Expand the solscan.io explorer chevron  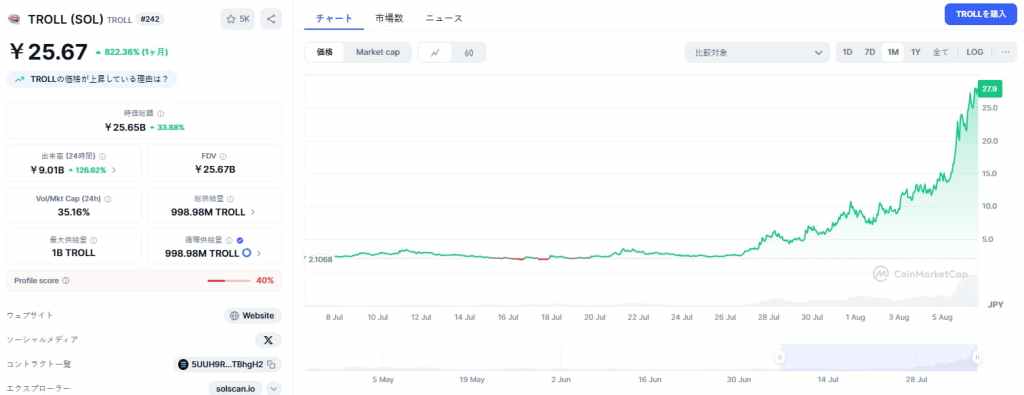point(274,388)
